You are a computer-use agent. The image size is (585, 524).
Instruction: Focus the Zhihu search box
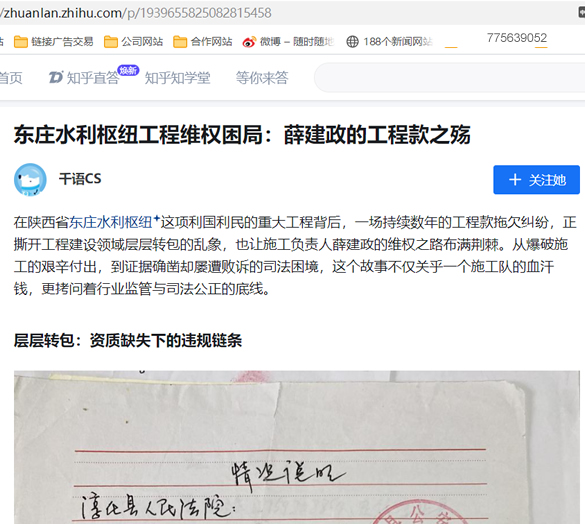pyautogui.click(x=450, y=78)
